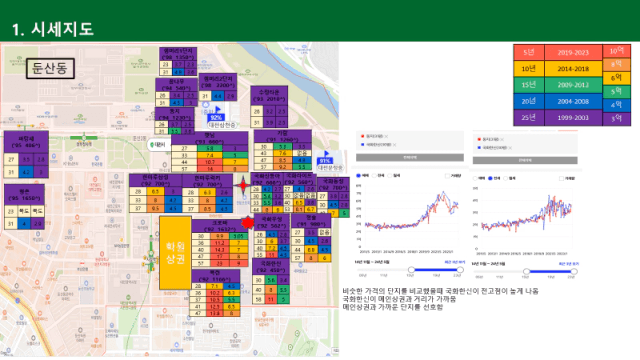The height and width of the screenshot is (360, 640).
Task: Open the blue recent-3-years link under the 매매 chart
Action: pyautogui.click(x=454, y=262)
